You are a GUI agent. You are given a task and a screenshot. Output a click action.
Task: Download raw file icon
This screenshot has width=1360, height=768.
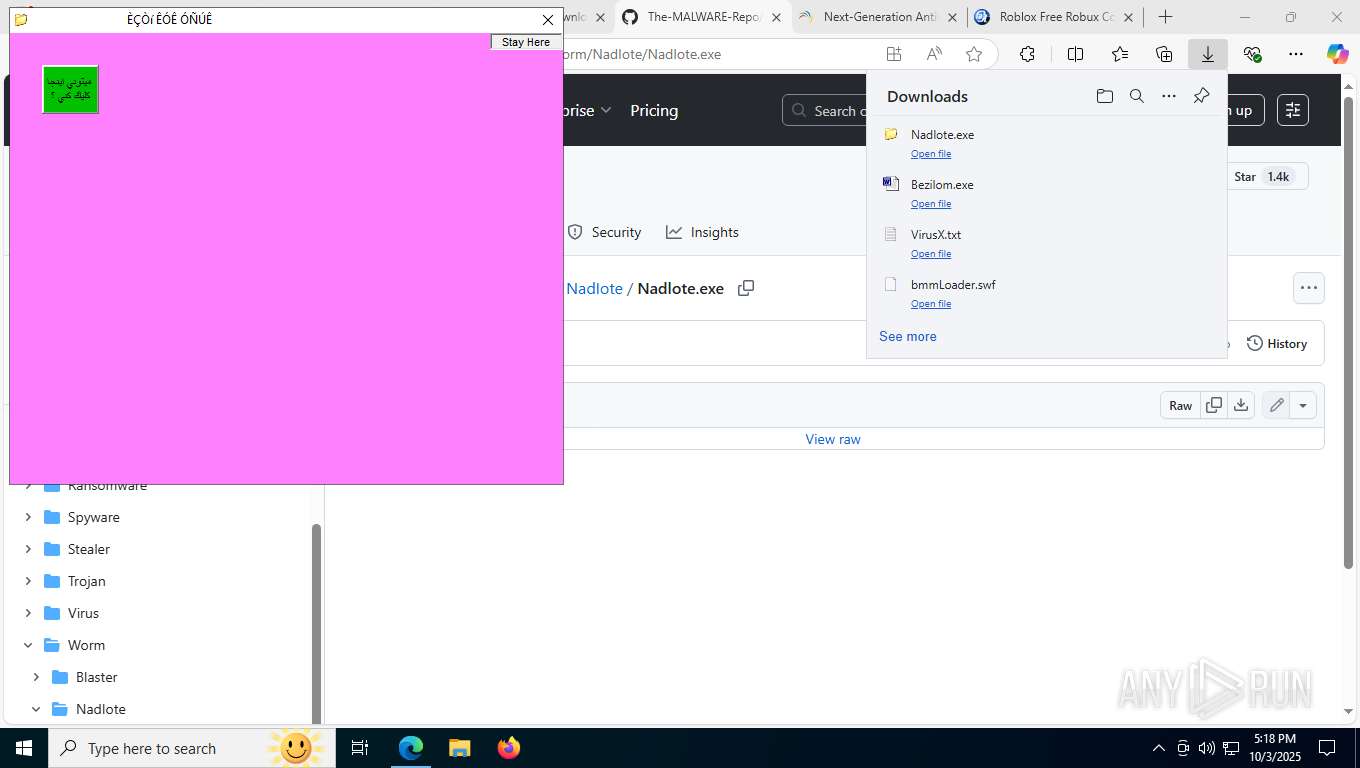coord(1241,405)
